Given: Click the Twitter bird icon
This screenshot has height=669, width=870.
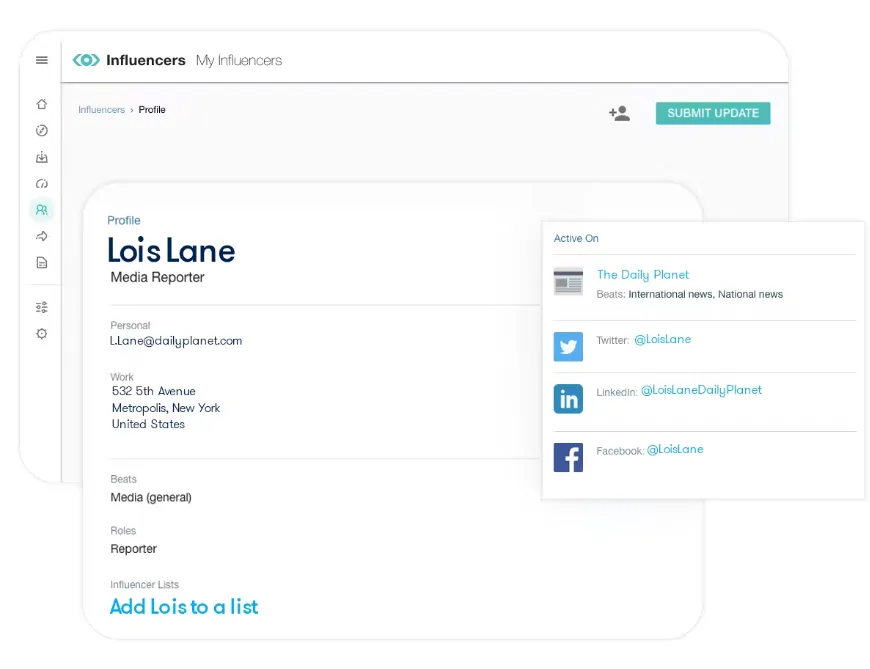Looking at the screenshot, I should (x=568, y=347).
